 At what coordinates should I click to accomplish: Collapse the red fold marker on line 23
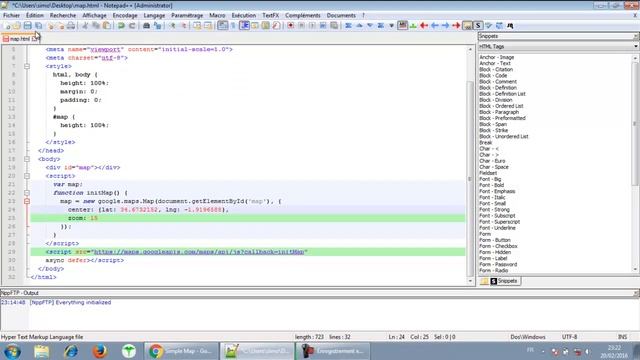click(27, 201)
